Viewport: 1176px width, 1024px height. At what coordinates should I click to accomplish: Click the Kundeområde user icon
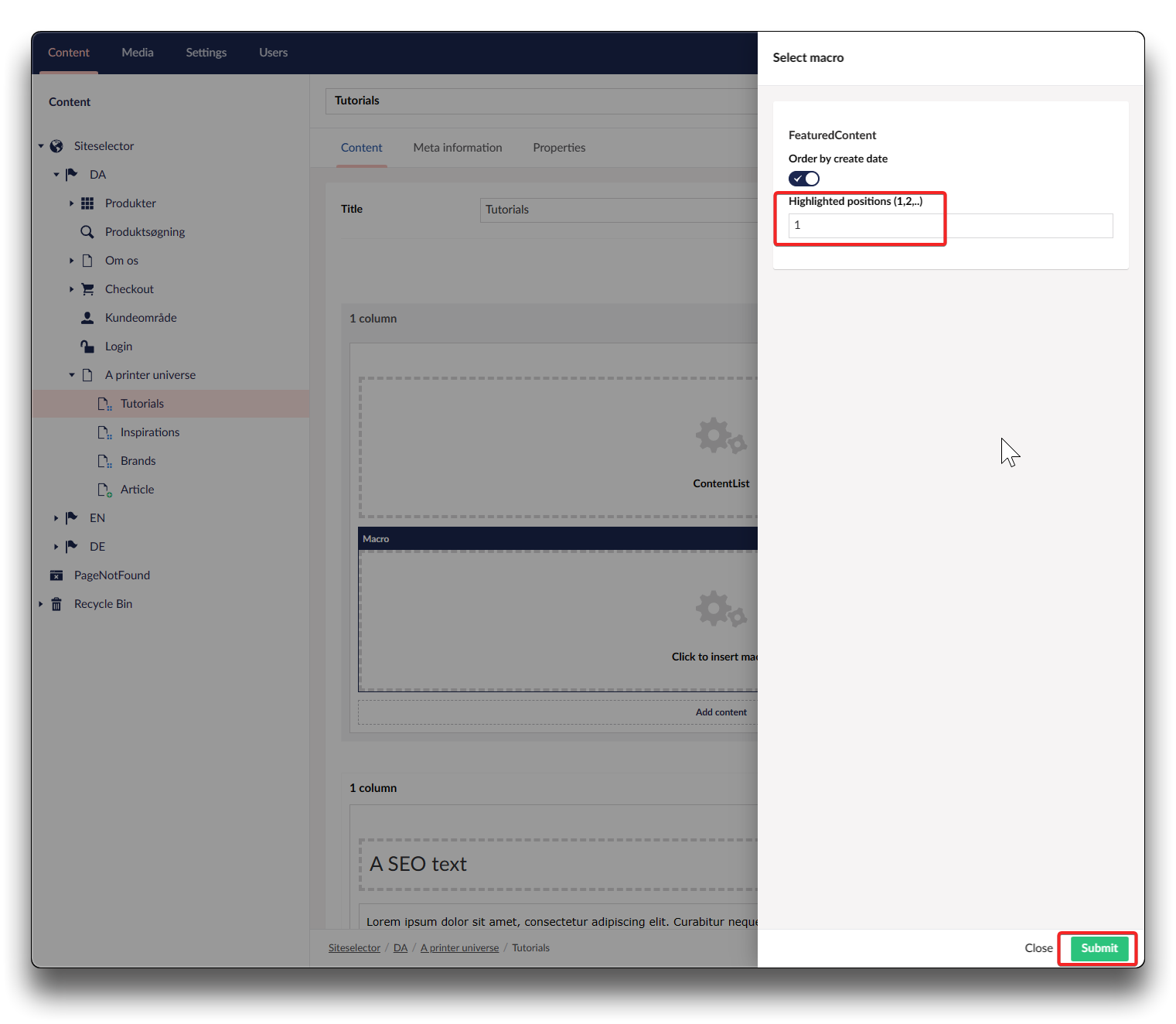[x=87, y=318]
